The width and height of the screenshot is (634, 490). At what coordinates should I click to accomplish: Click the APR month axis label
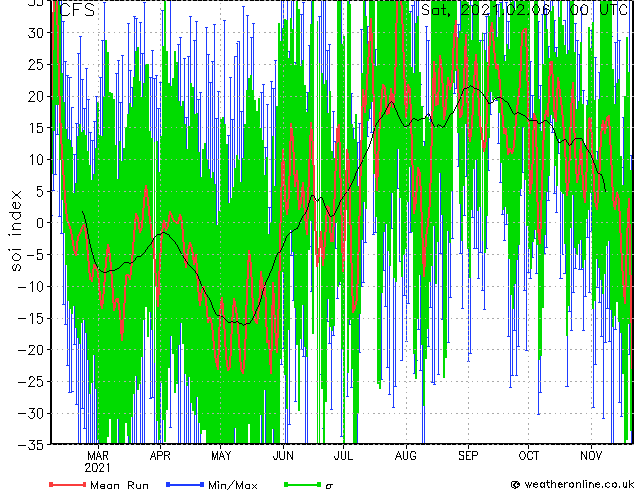160,456
